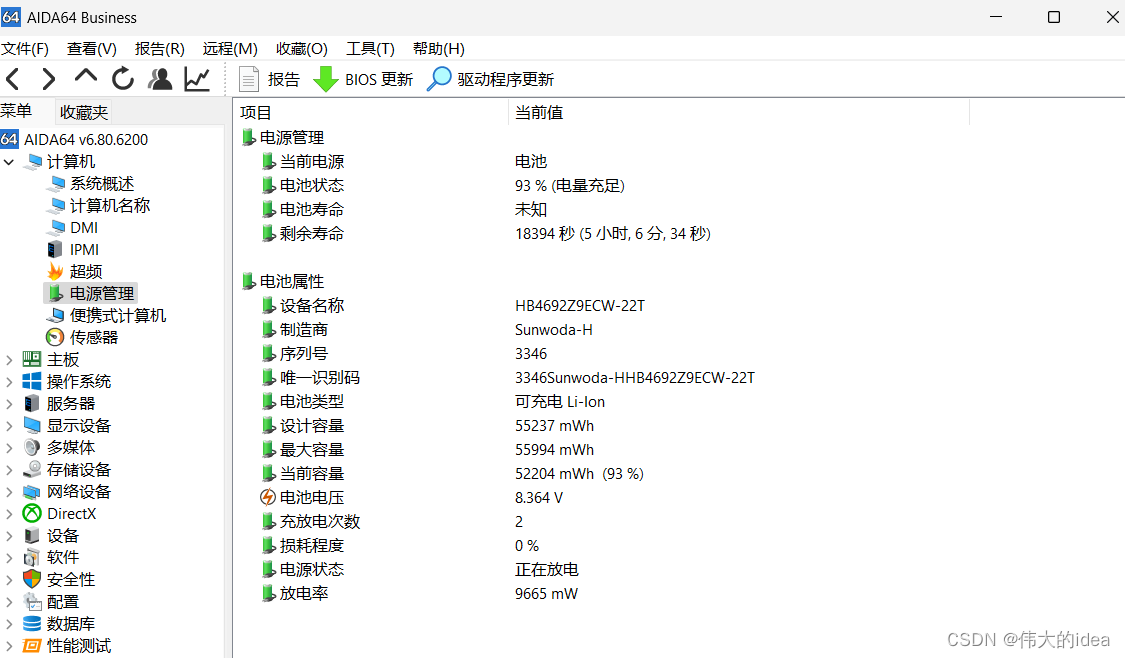The height and width of the screenshot is (658, 1125).
Task: Click the 网络设备 network icon
Action: (x=32, y=492)
